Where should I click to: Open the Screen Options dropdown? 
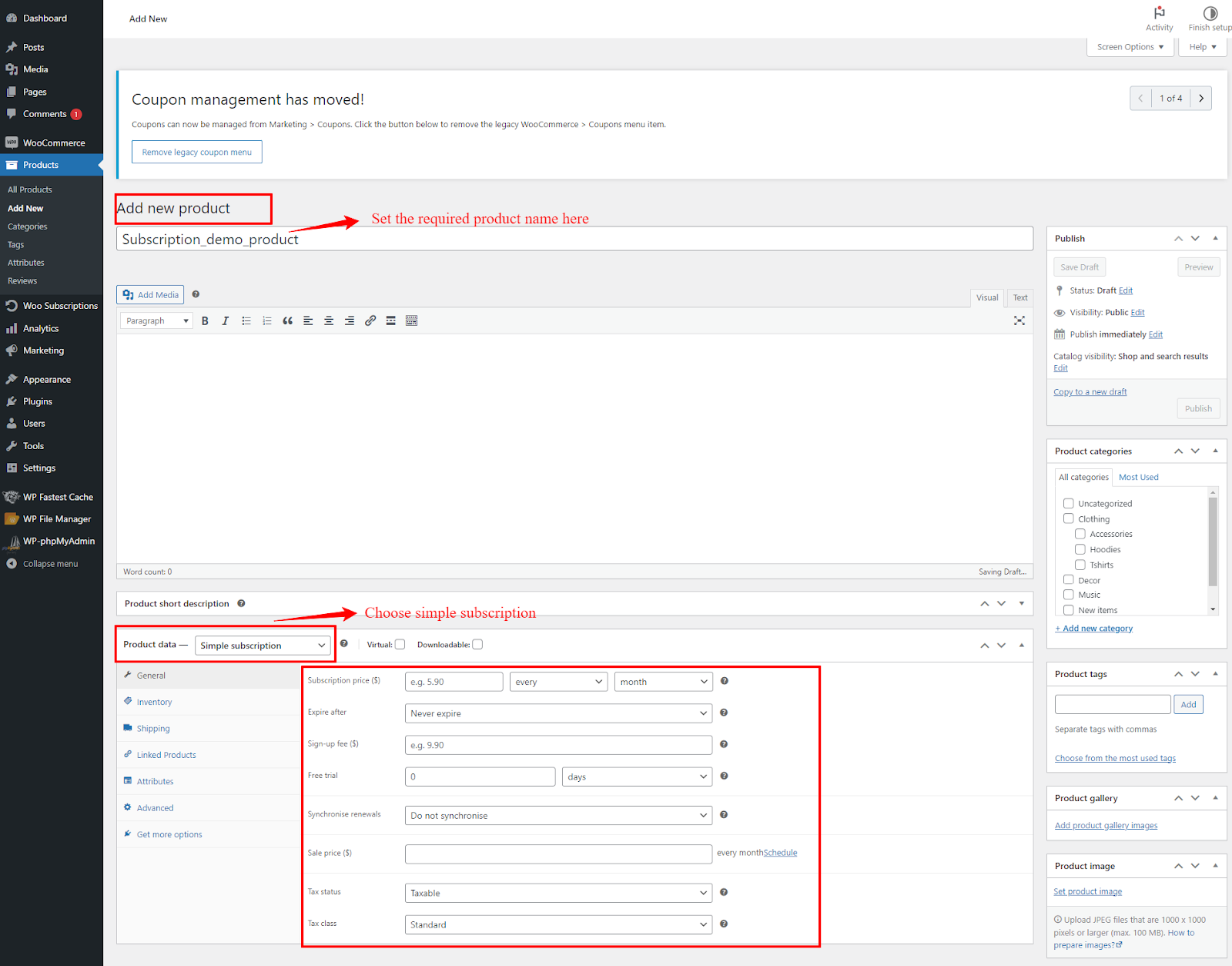[1130, 47]
